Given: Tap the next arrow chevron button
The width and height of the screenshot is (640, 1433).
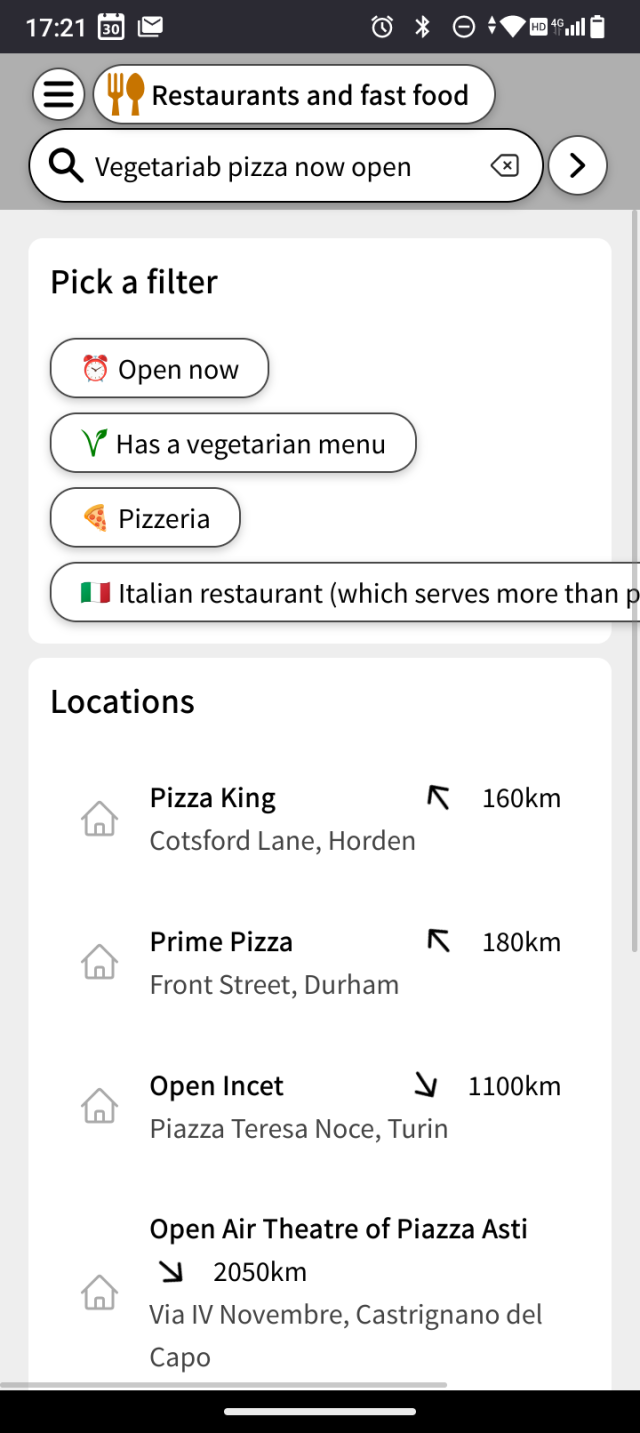Looking at the screenshot, I should click(577, 166).
